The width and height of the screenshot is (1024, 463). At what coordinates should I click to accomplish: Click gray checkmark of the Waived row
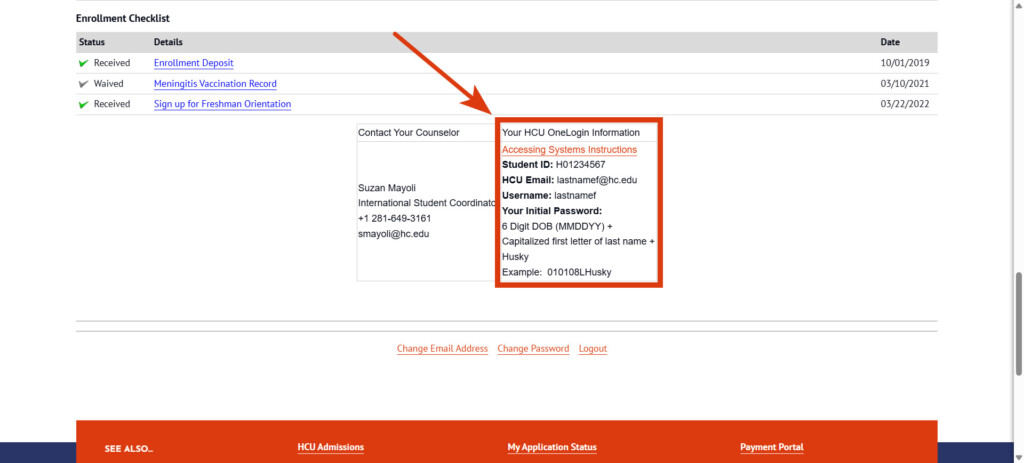pos(84,84)
